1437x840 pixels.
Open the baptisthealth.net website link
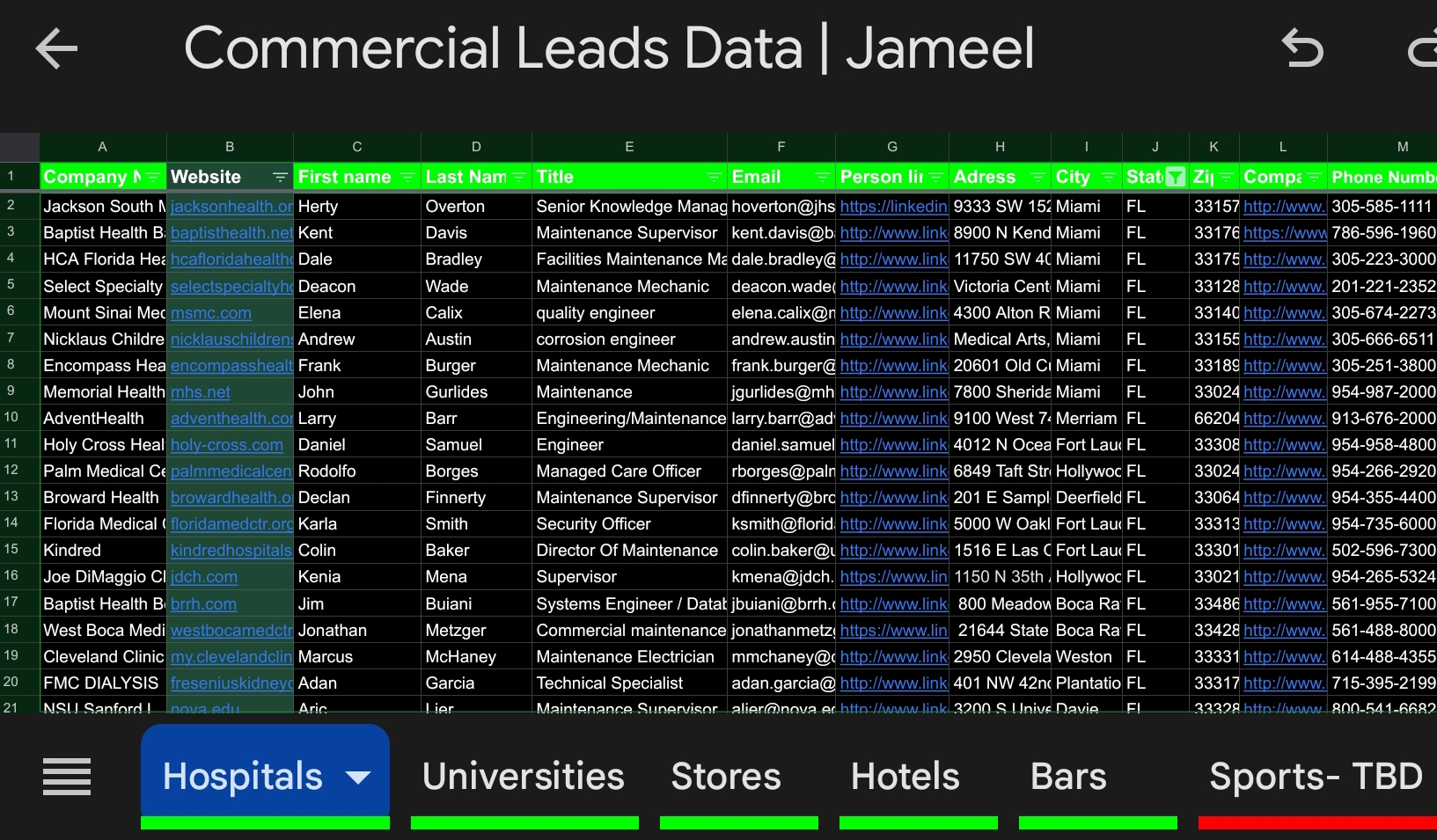pyautogui.click(x=231, y=233)
